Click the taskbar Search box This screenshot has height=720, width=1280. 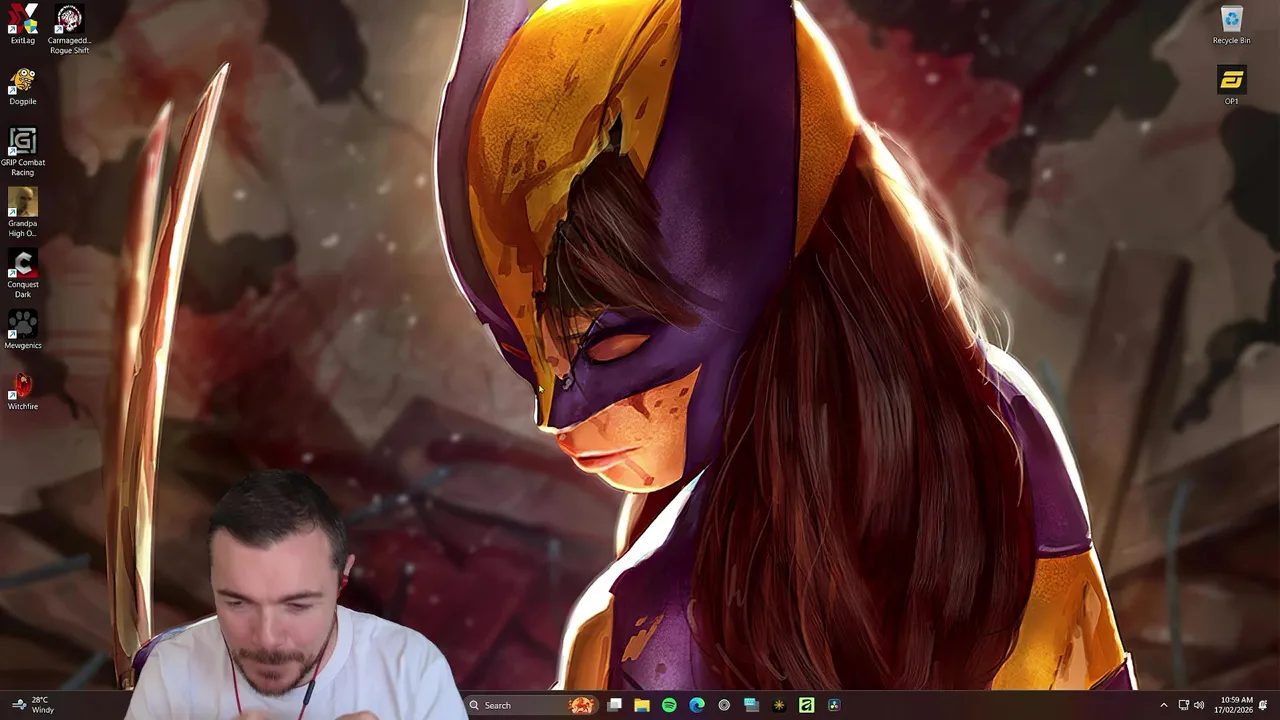tap(532, 705)
